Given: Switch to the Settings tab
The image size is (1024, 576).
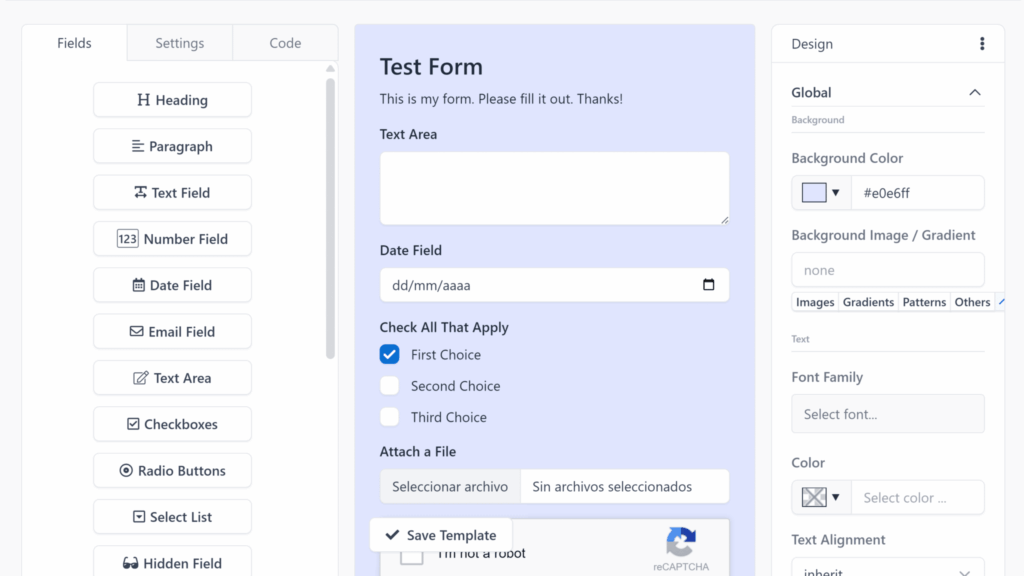Looking at the screenshot, I should tap(180, 43).
